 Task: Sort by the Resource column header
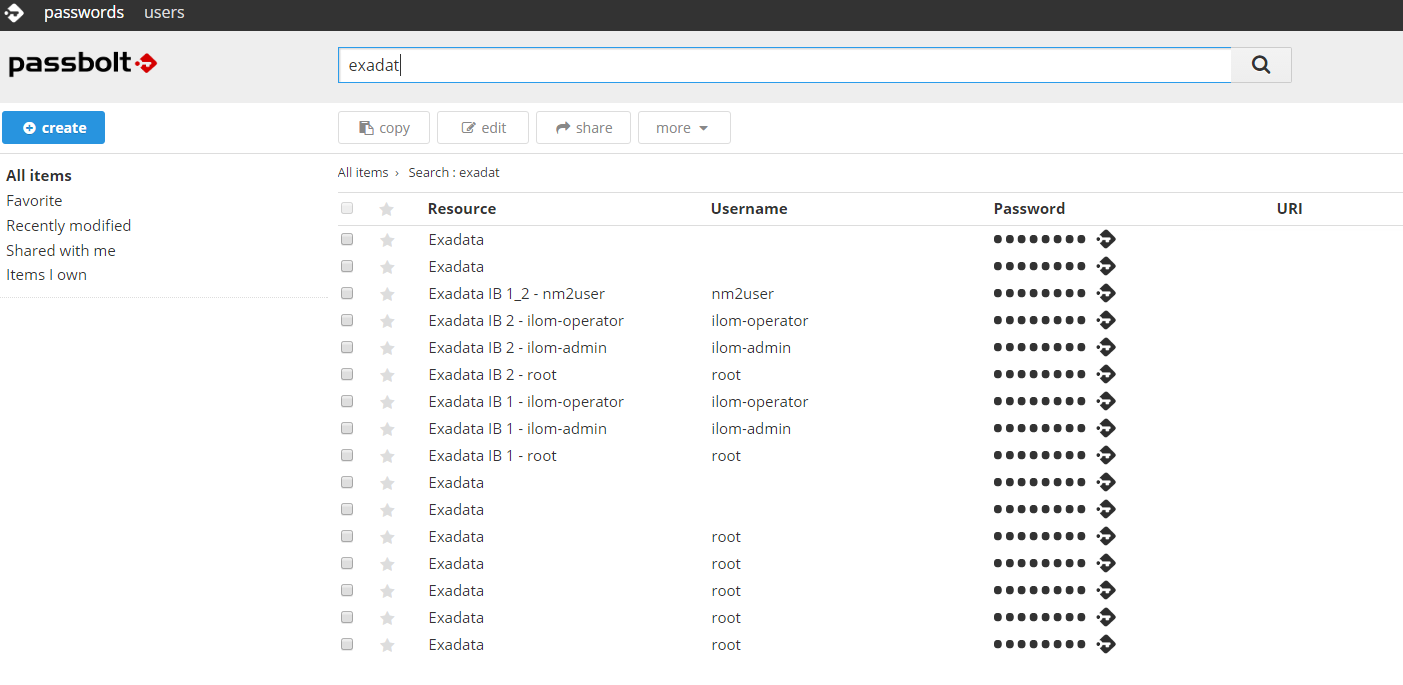point(462,209)
